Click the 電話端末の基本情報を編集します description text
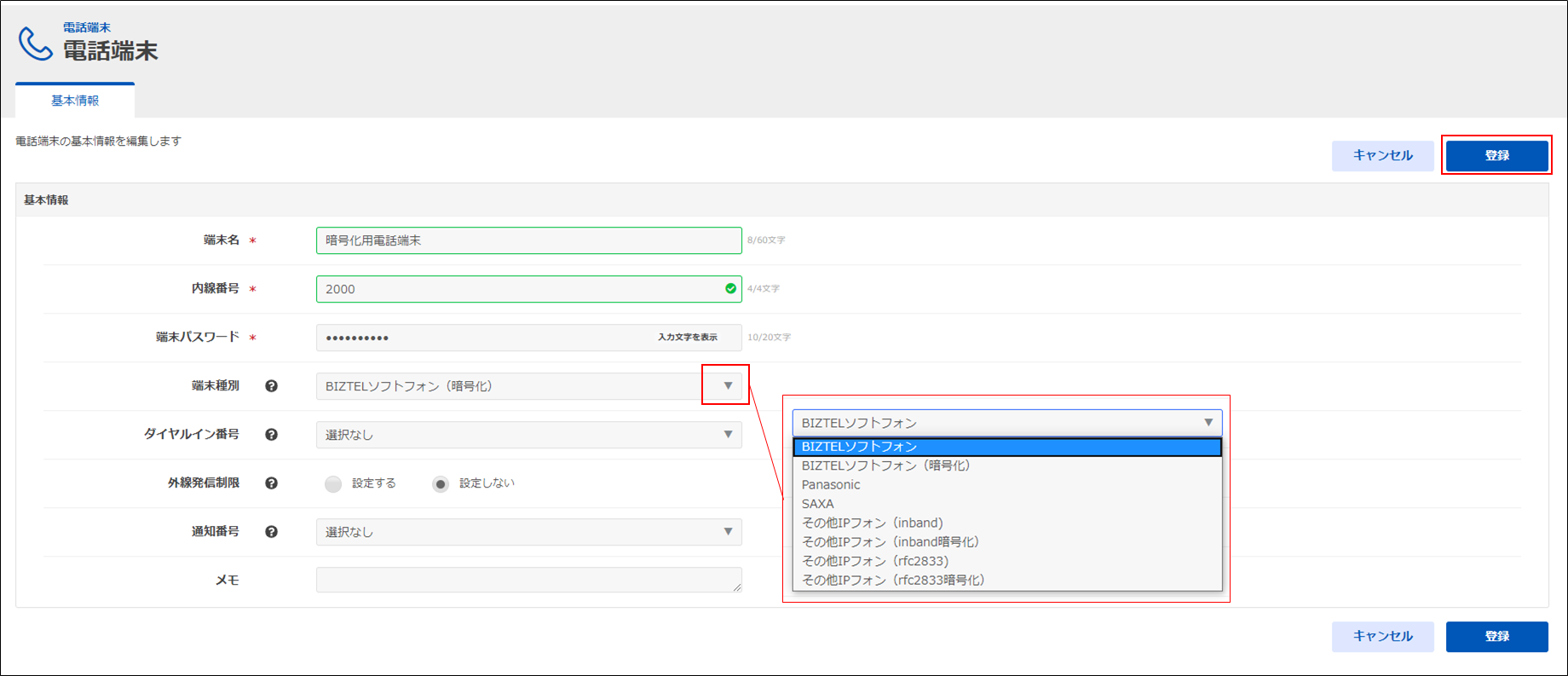The height and width of the screenshot is (676, 1568). (98, 142)
